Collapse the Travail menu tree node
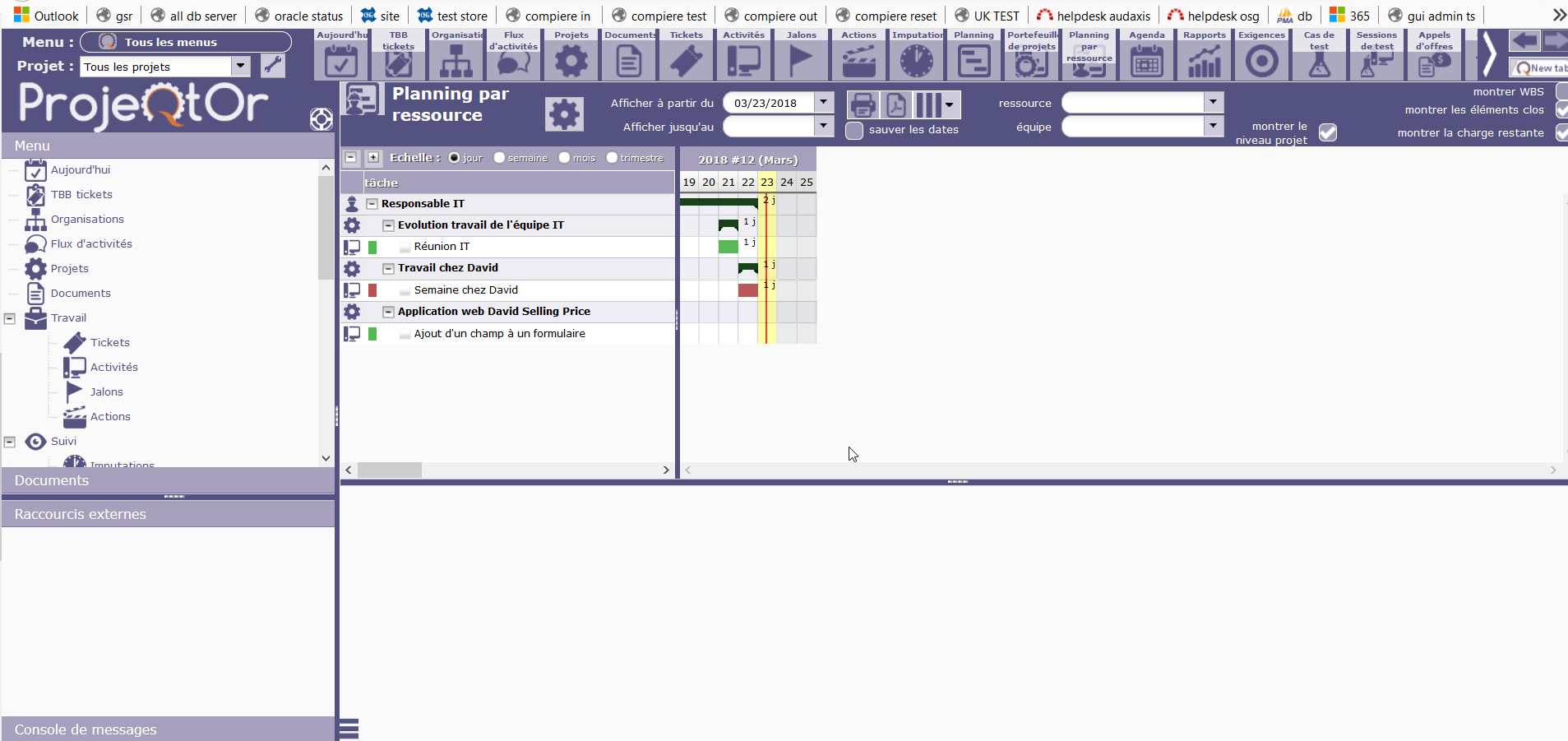Image resolution: width=1568 pixels, height=741 pixels. pos(10,318)
